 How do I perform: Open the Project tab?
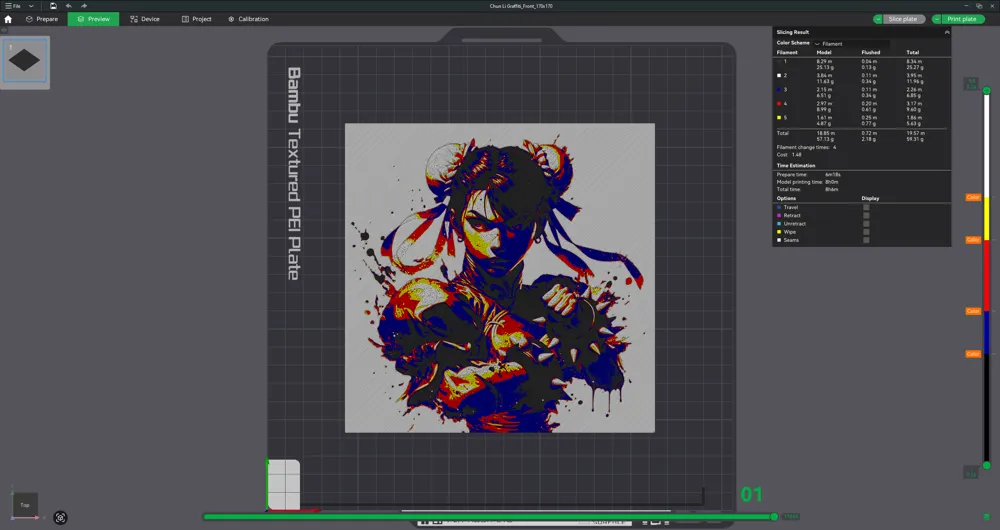[x=196, y=19]
